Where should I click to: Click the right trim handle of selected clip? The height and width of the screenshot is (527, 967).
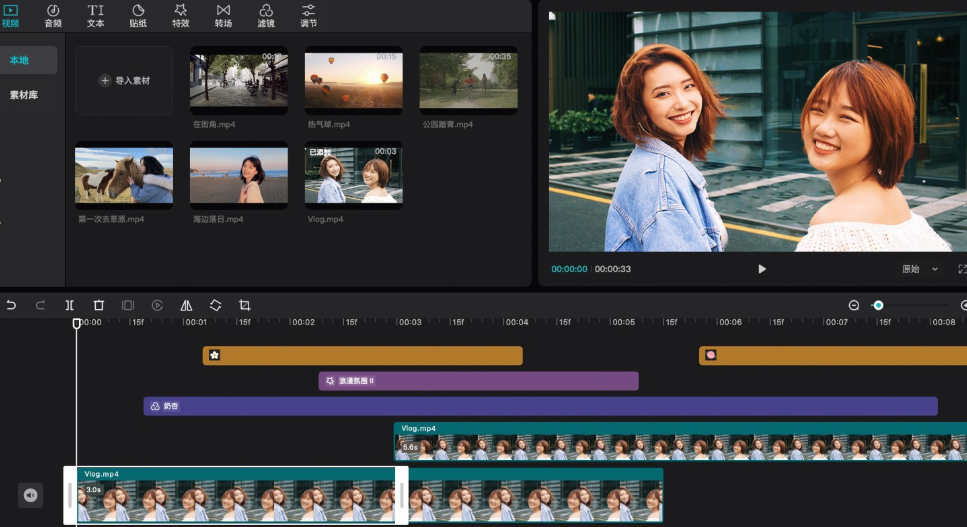pos(401,496)
